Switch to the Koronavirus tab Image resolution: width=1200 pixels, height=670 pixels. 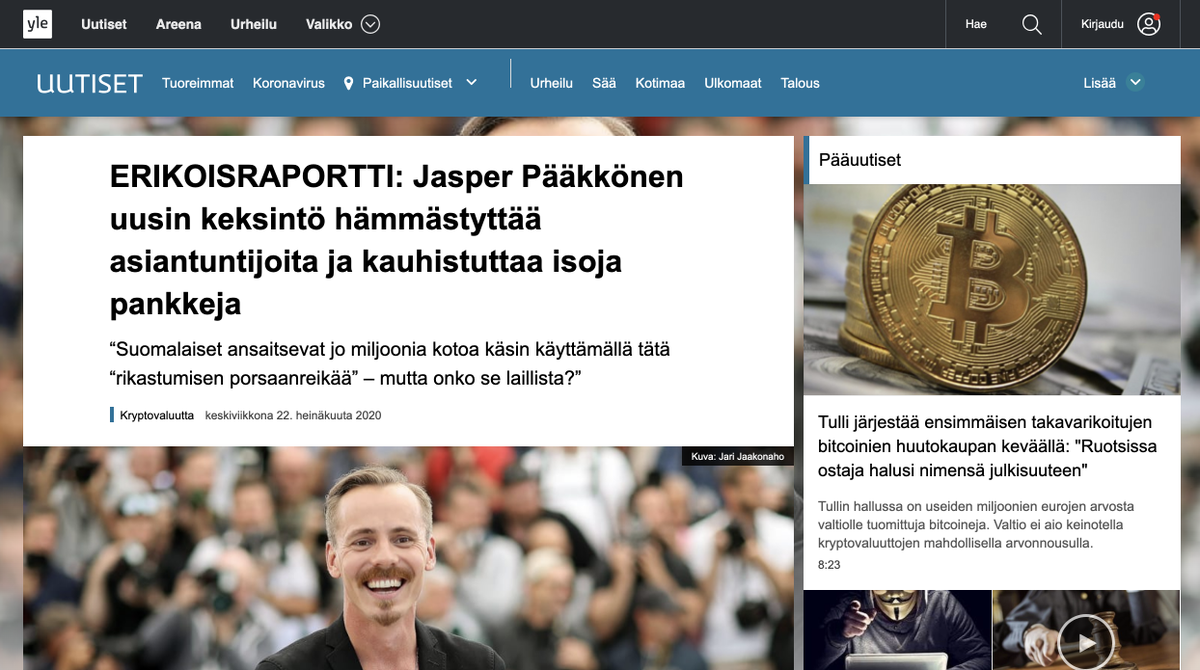tap(288, 83)
